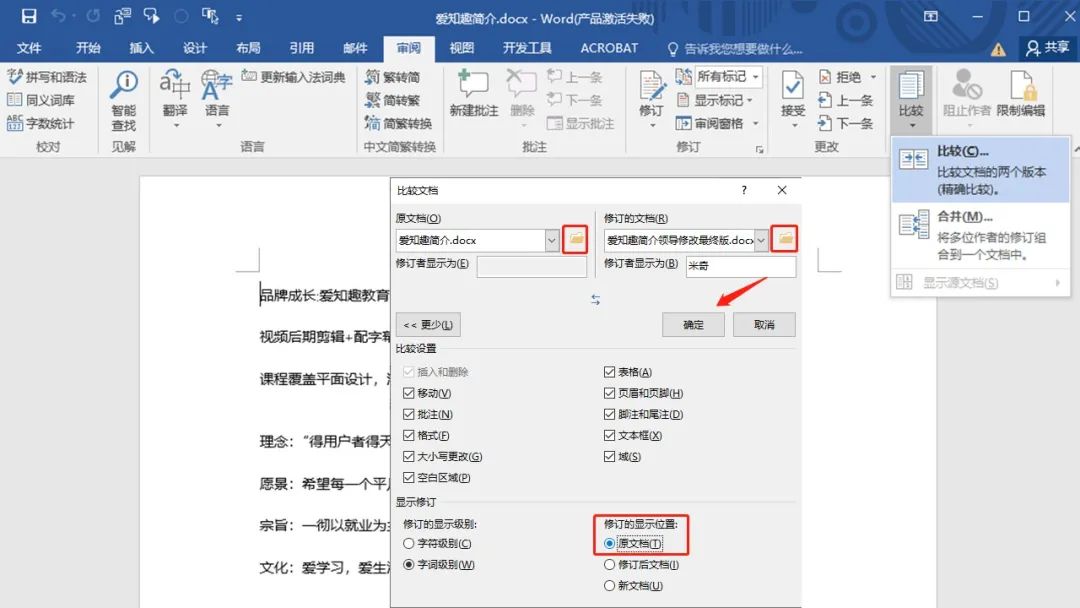Screen dimensions: 1080x608
Task: Click the help question mark in 比较文档 dialog
Action: click(x=744, y=190)
